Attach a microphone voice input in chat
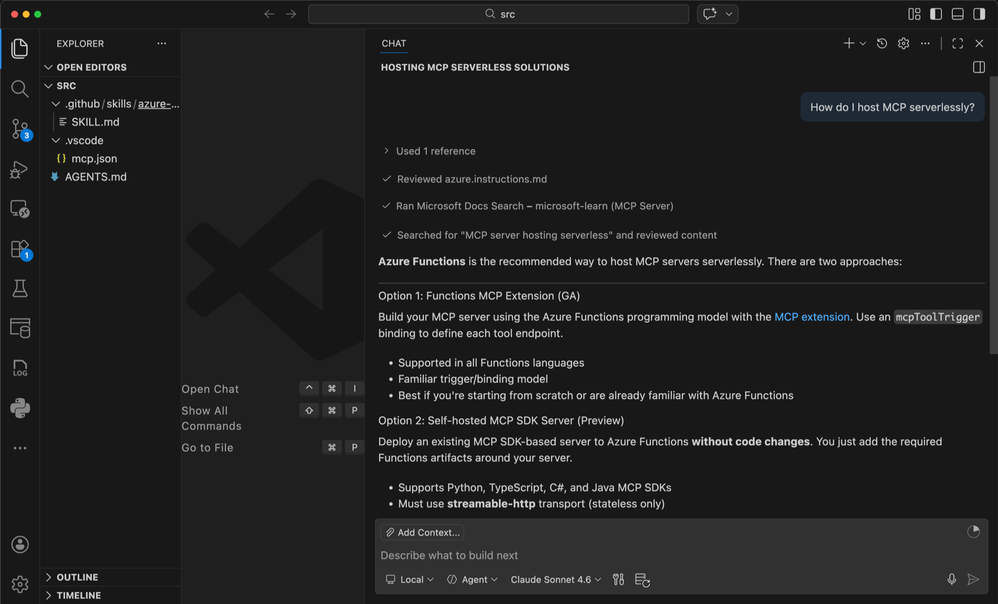 pyautogui.click(x=951, y=579)
